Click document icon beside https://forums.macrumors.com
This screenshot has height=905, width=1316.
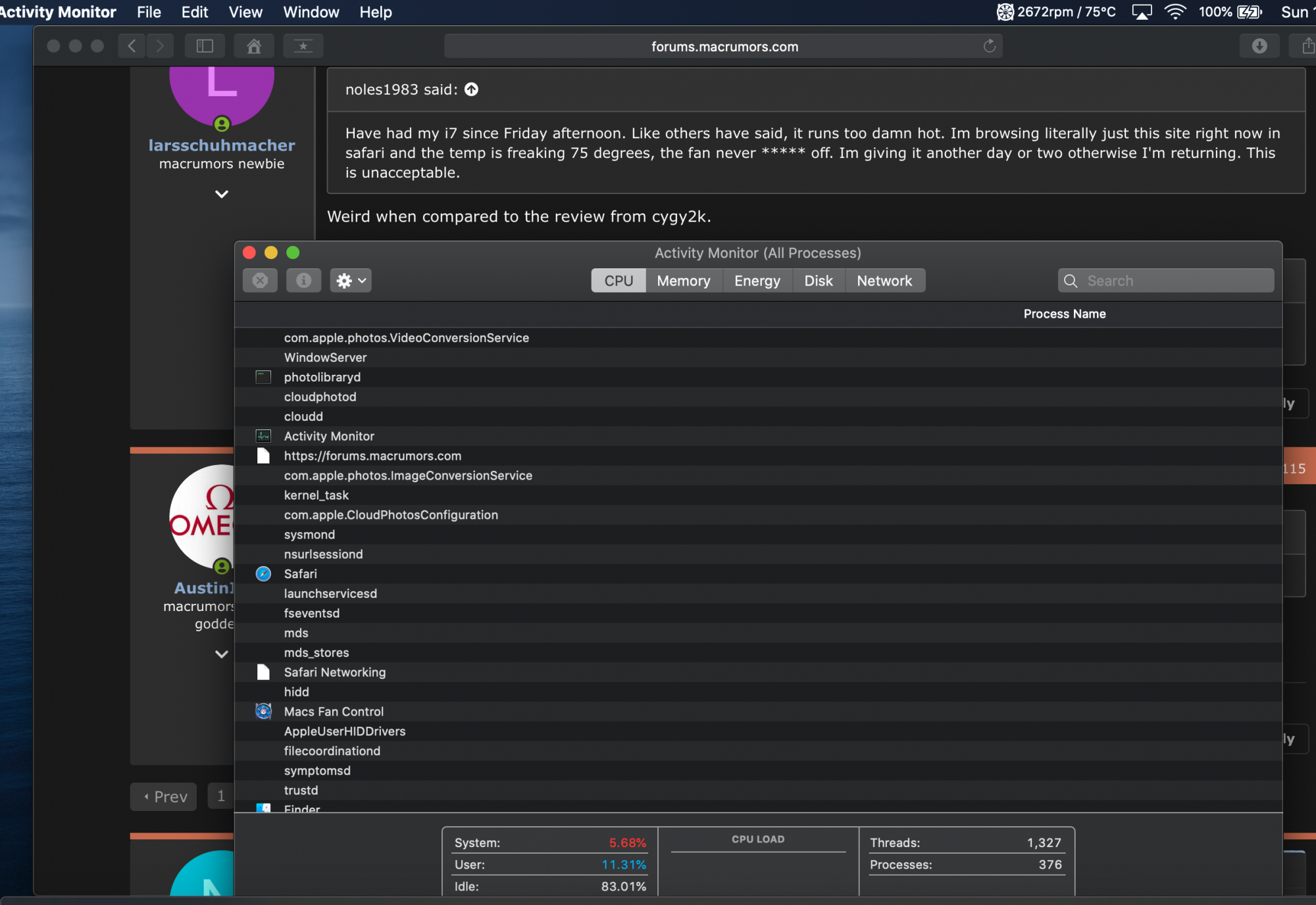[263, 456]
